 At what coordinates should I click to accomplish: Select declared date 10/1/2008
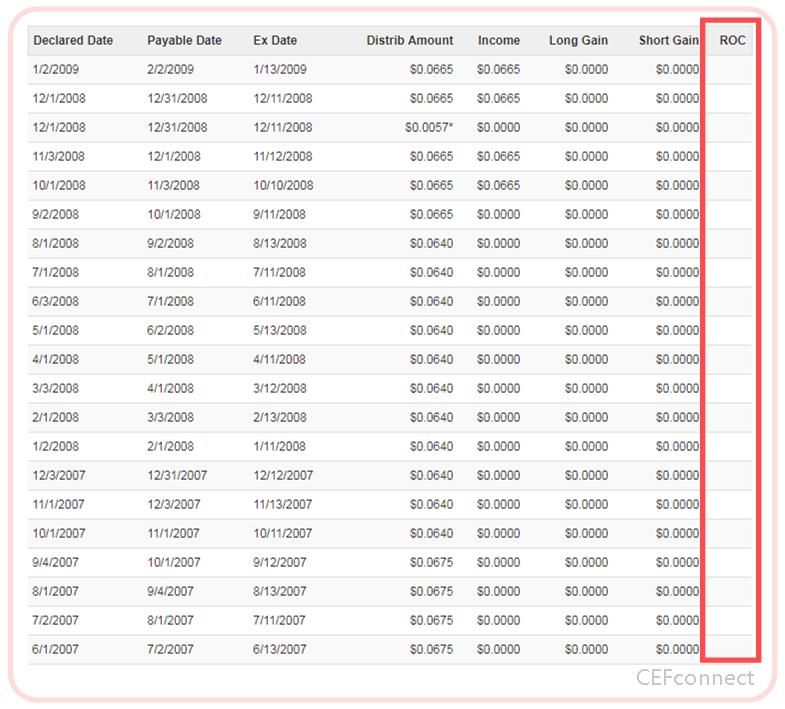click(59, 186)
